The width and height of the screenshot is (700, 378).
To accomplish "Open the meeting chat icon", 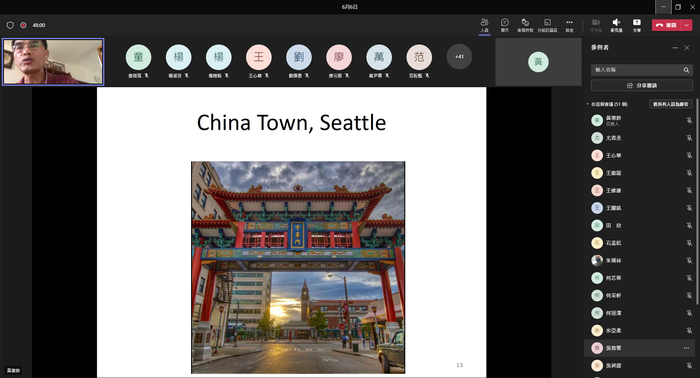I will 505,25.
